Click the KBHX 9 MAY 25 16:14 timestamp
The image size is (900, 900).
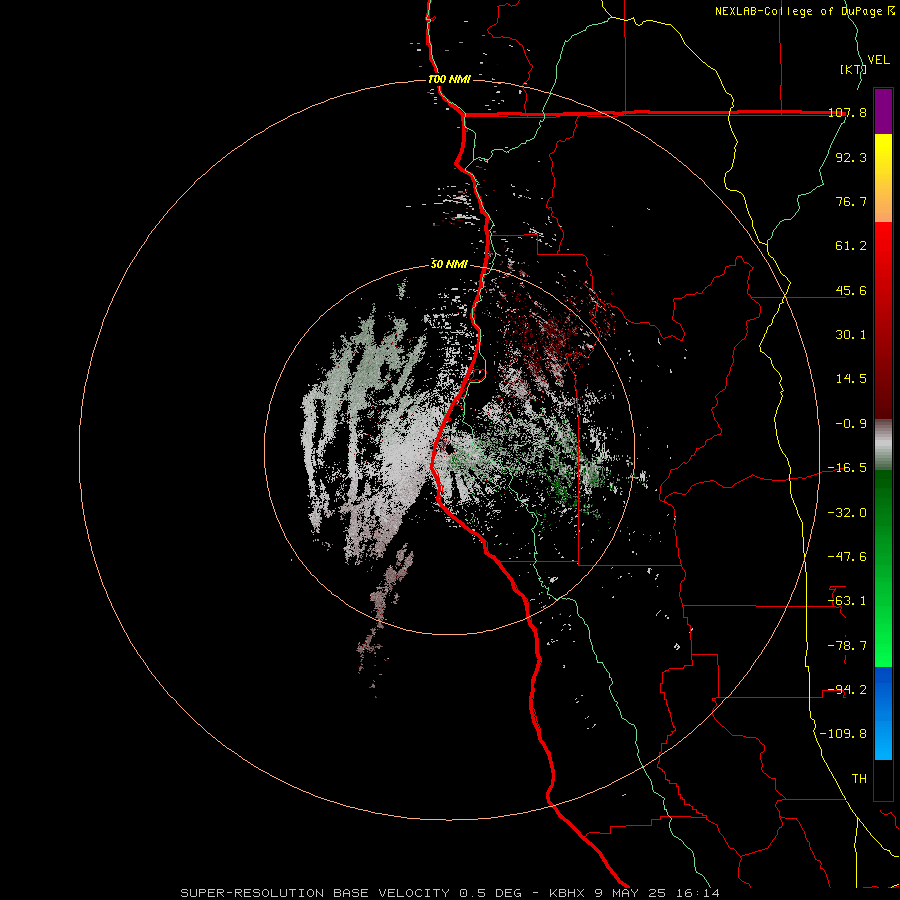tap(634, 893)
